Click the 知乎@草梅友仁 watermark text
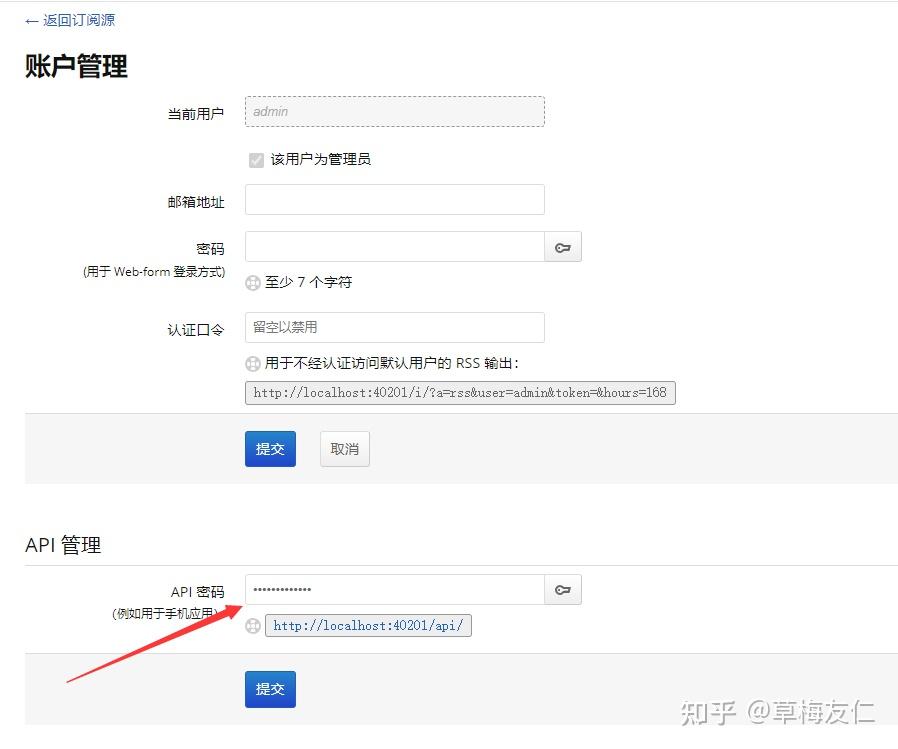This screenshot has width=898, height=749. point(786,713)
